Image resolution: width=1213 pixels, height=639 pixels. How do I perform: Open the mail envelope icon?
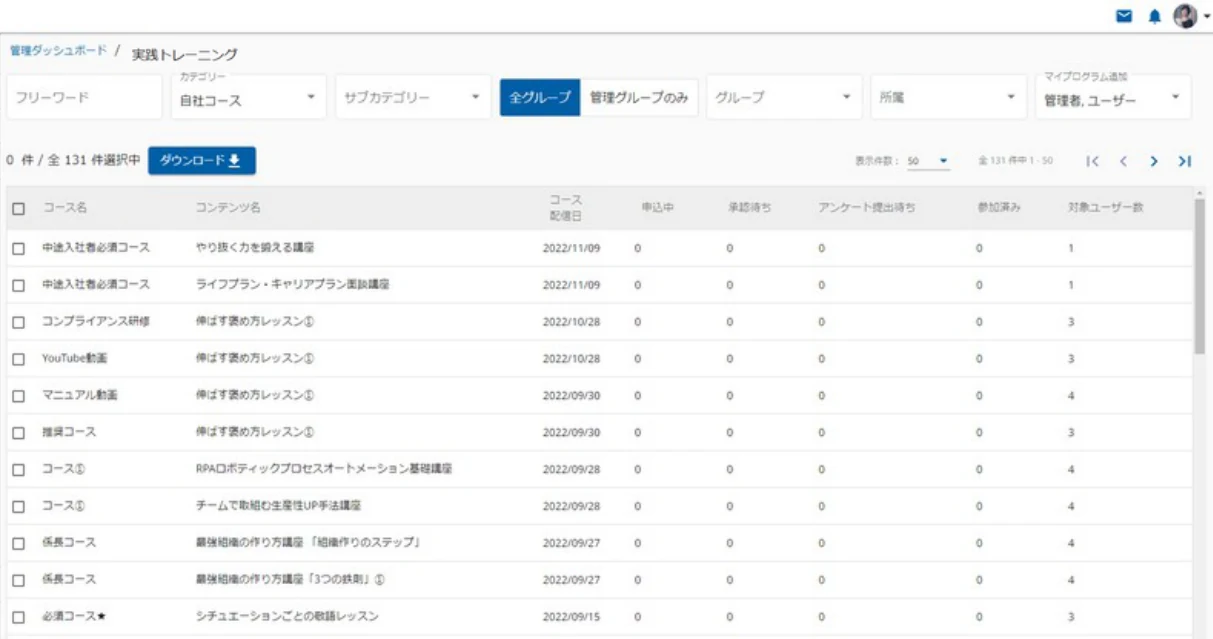pyautogui.click(x=1125, y=16)
